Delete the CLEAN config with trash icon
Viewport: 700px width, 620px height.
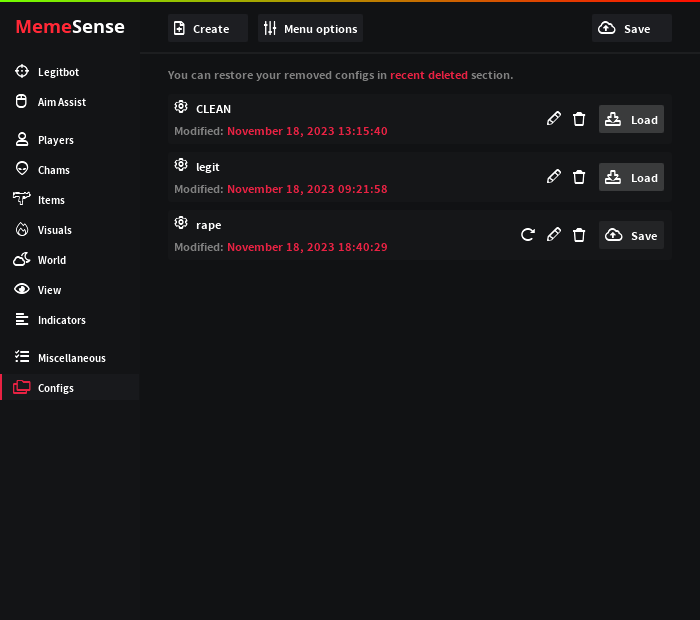pos(579,119)
